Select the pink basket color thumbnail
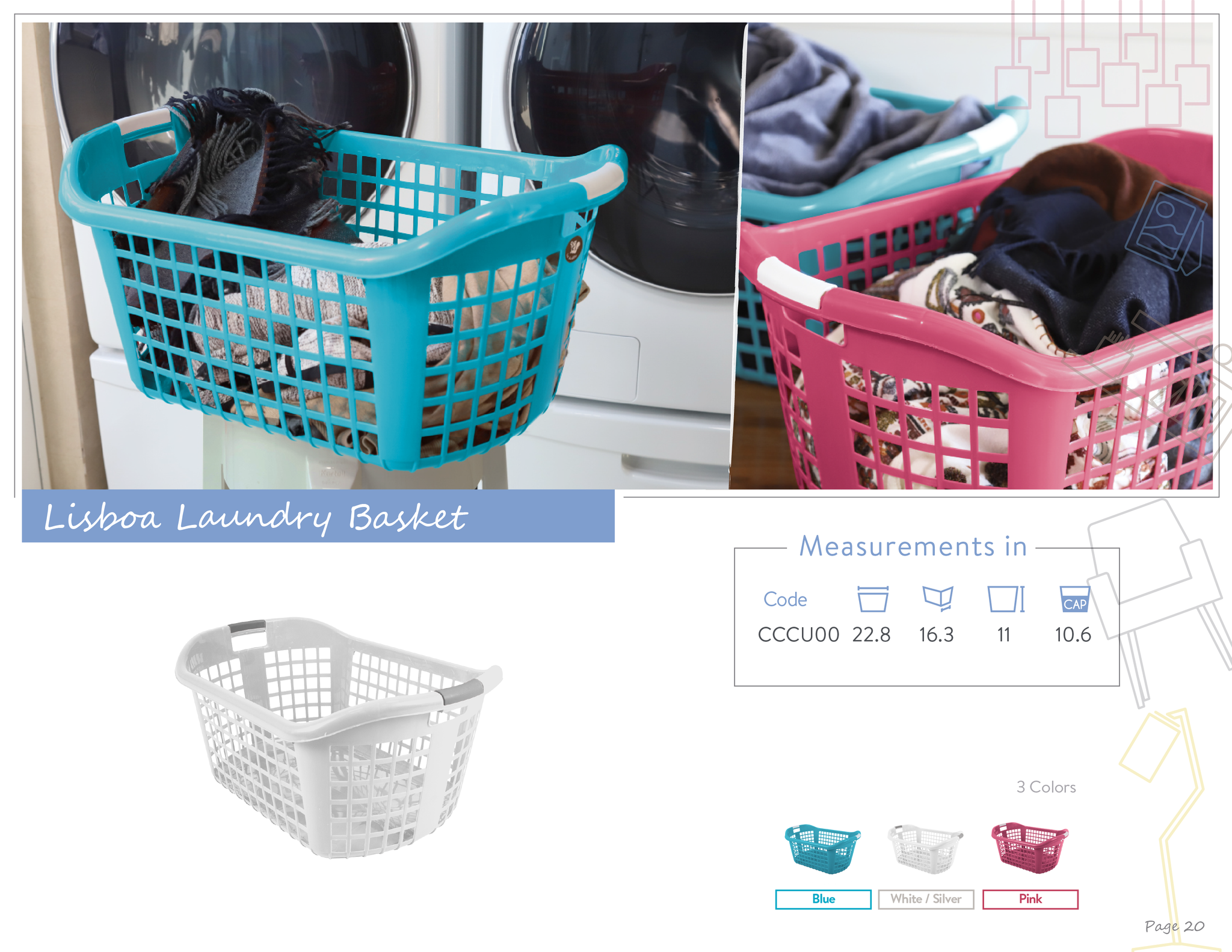The height and width of the screenshot is (952, 1232). pos(1030,848)
